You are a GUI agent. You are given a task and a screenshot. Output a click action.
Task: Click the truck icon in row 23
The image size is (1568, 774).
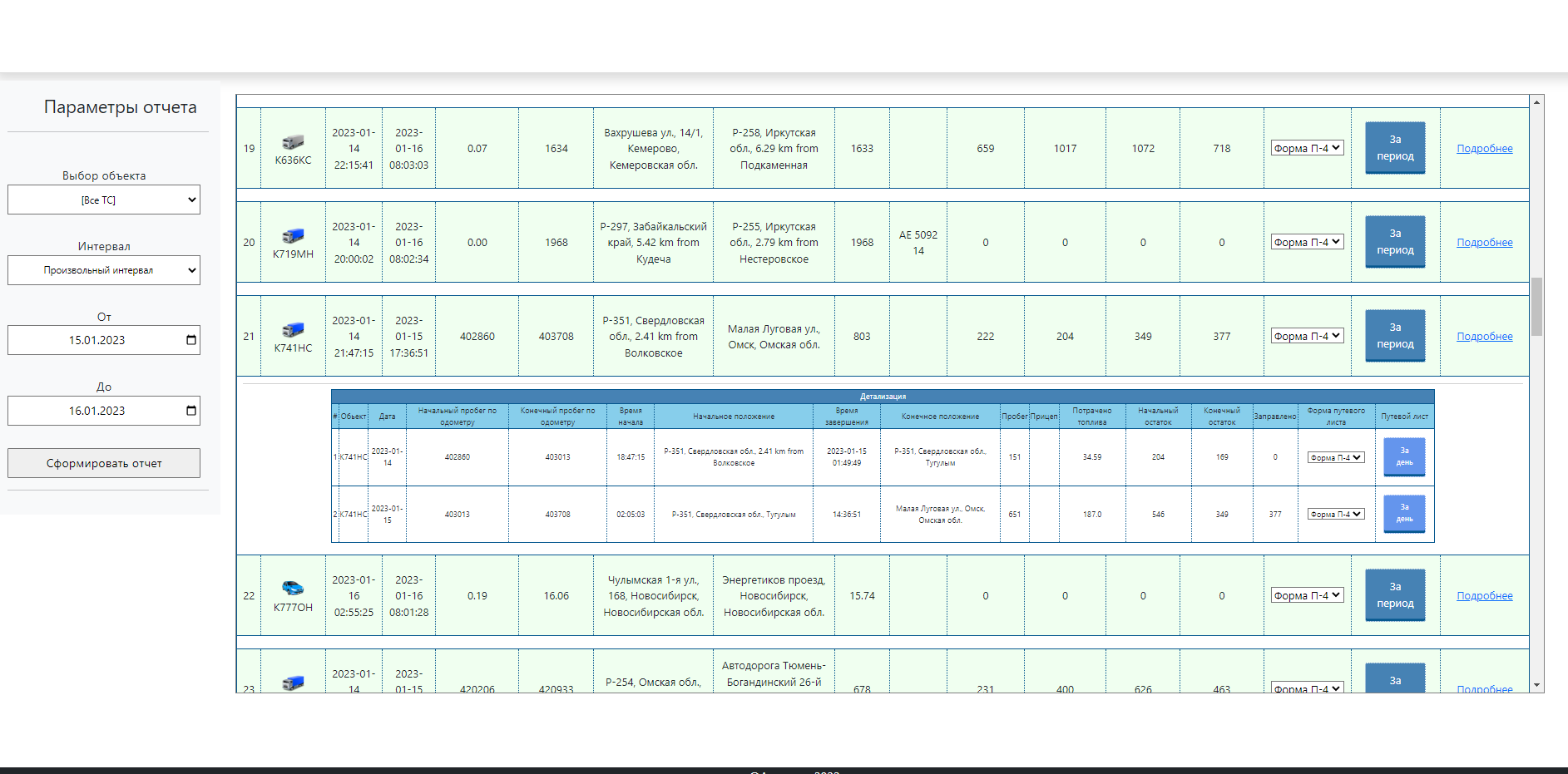point(293,683)
